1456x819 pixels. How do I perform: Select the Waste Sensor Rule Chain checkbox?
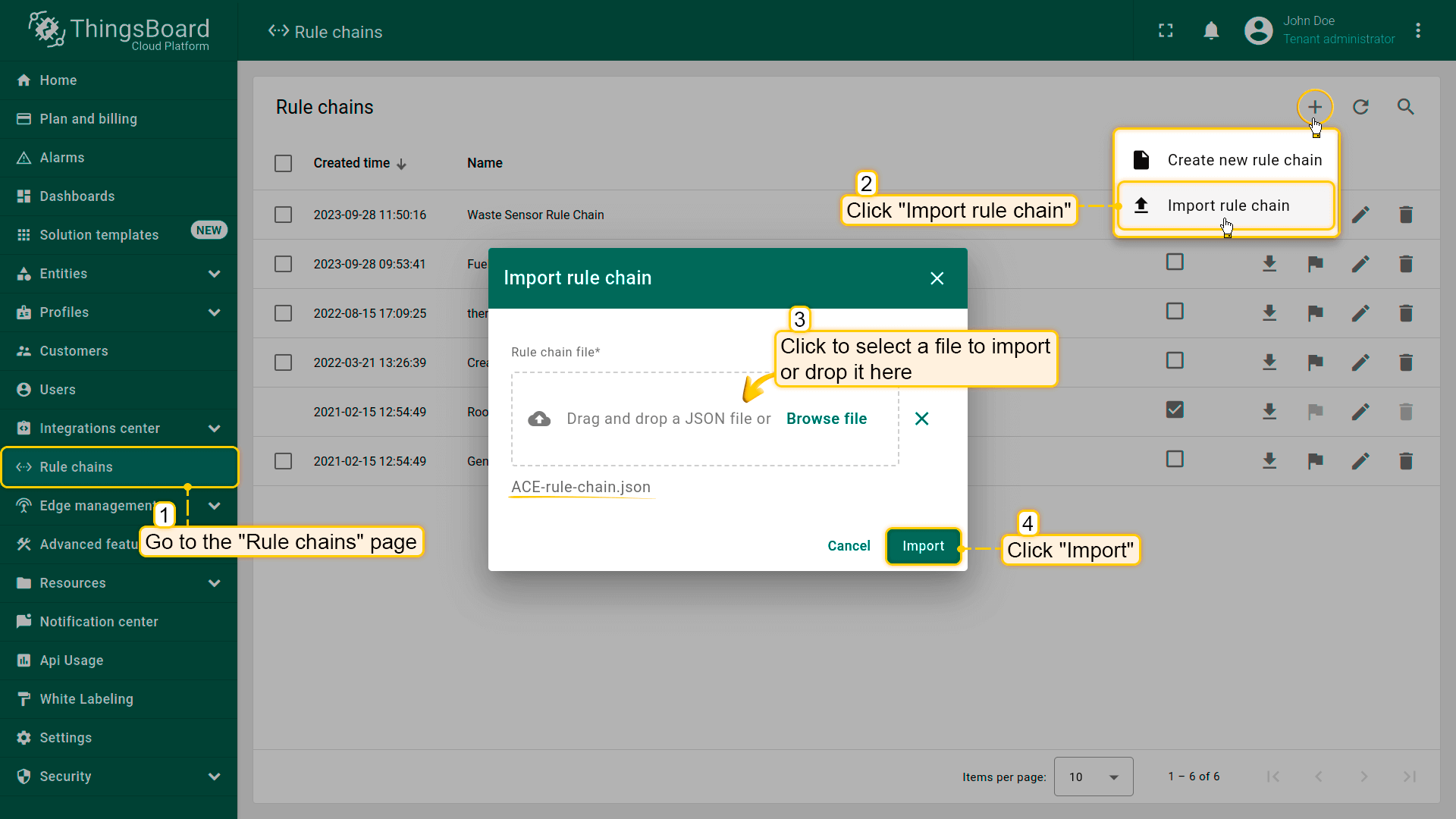point(283,215)
